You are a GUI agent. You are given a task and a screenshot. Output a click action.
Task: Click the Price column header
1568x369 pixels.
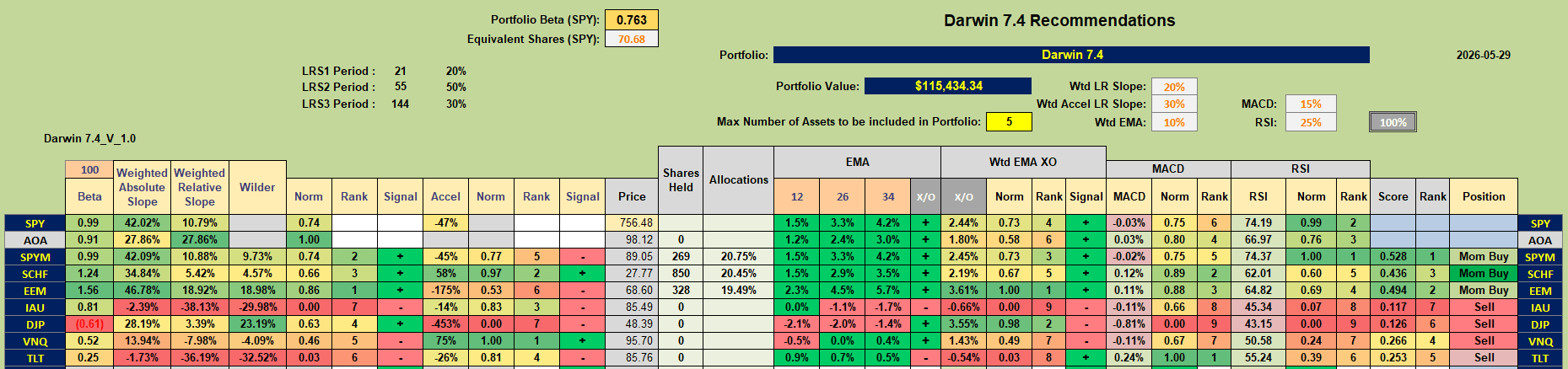click(x=632, y=196)
